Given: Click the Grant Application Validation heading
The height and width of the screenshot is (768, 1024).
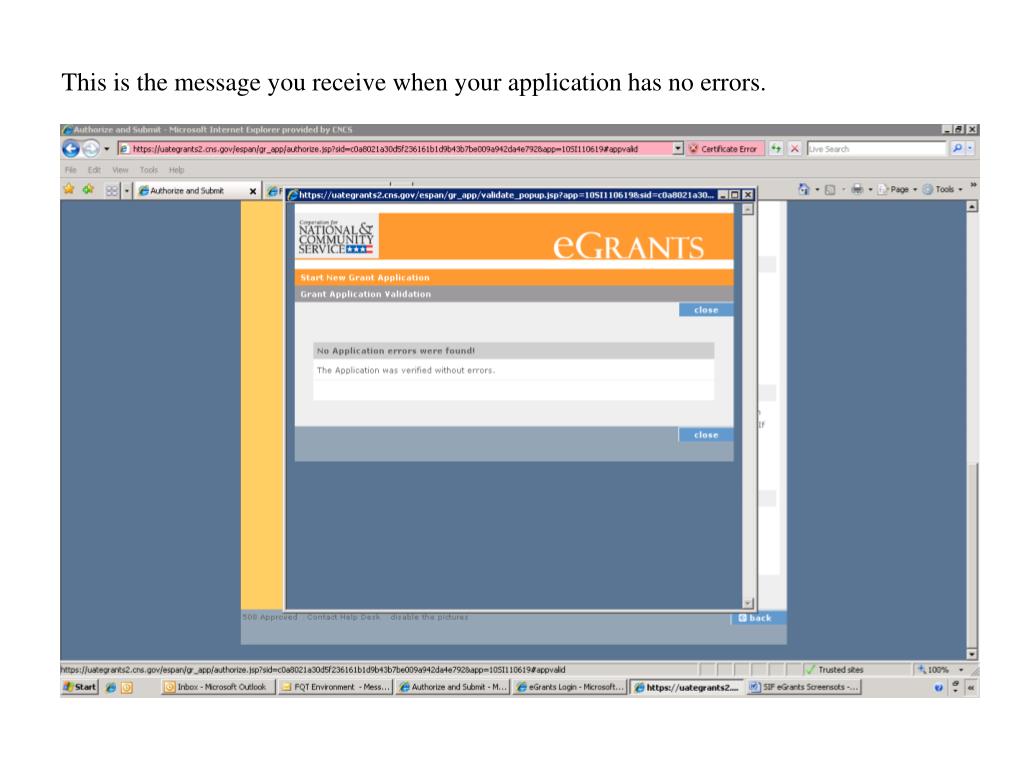Looking at the screenshot, I should coord(366,294).
